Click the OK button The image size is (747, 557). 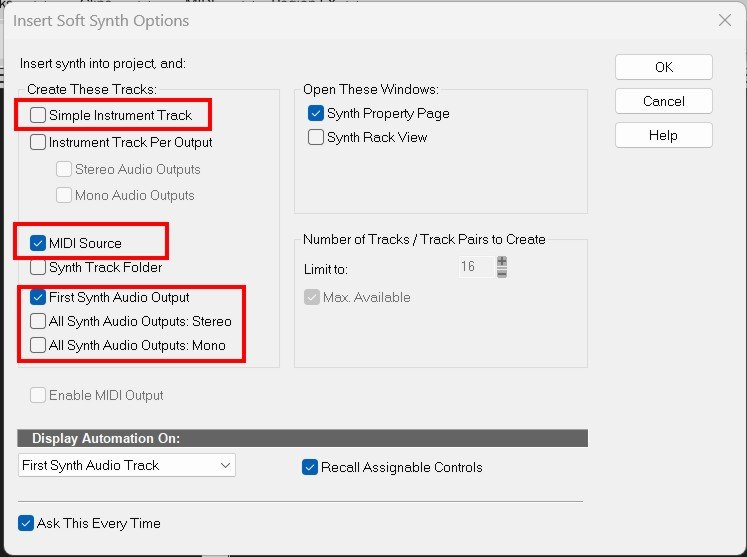(x=663, y=67)
